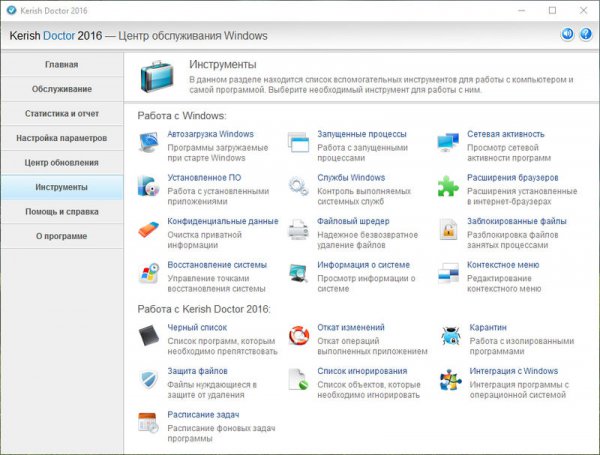Open Помощь и справка section
This screenshot has width=600, height=455.
62,212
